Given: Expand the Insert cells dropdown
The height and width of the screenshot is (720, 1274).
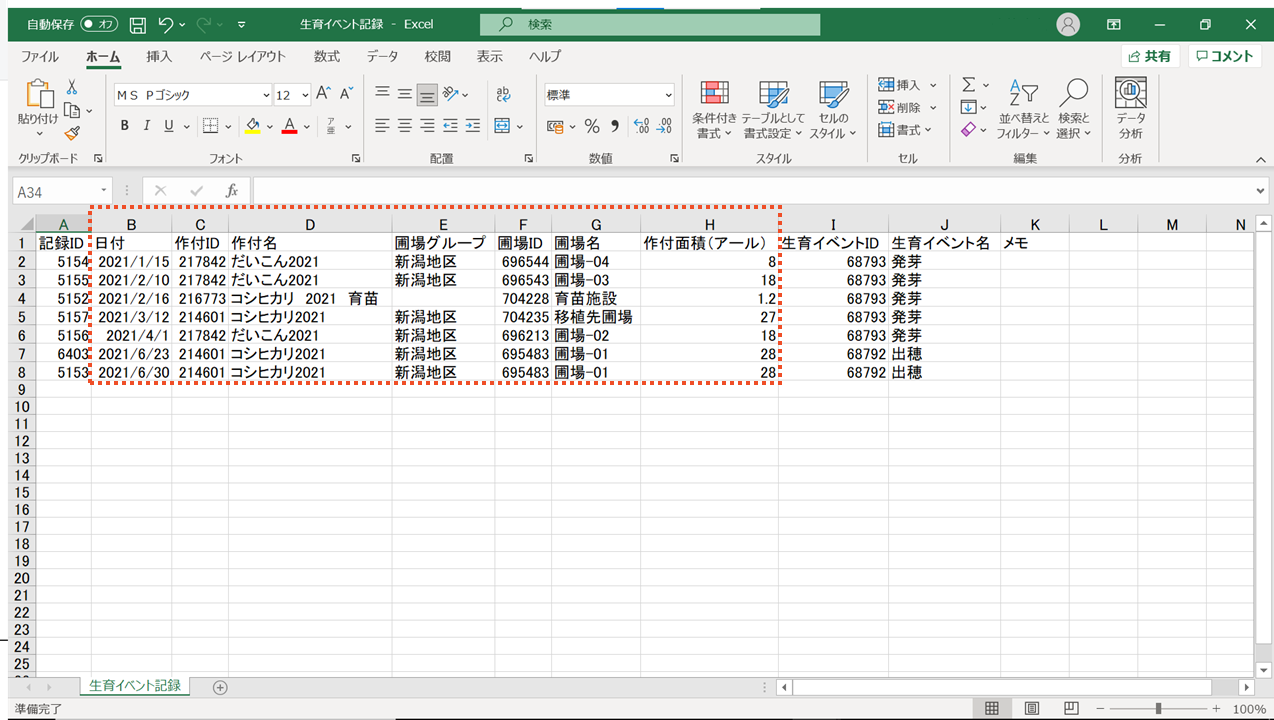Looking at the screenshot, I should 933,85.
